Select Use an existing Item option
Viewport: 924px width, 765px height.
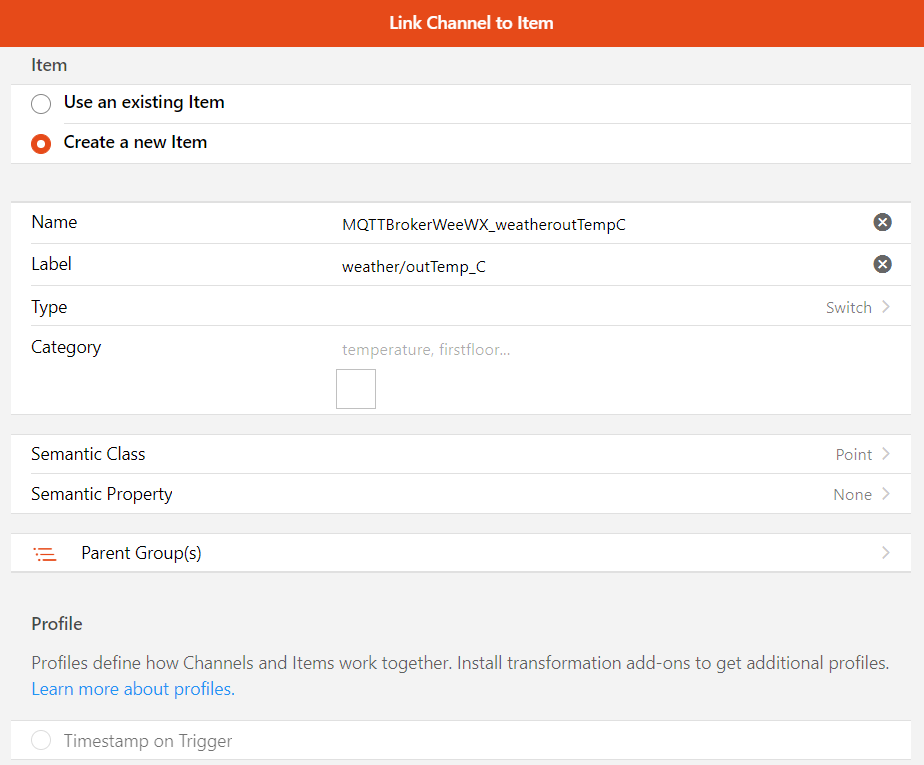click(41, 104)
